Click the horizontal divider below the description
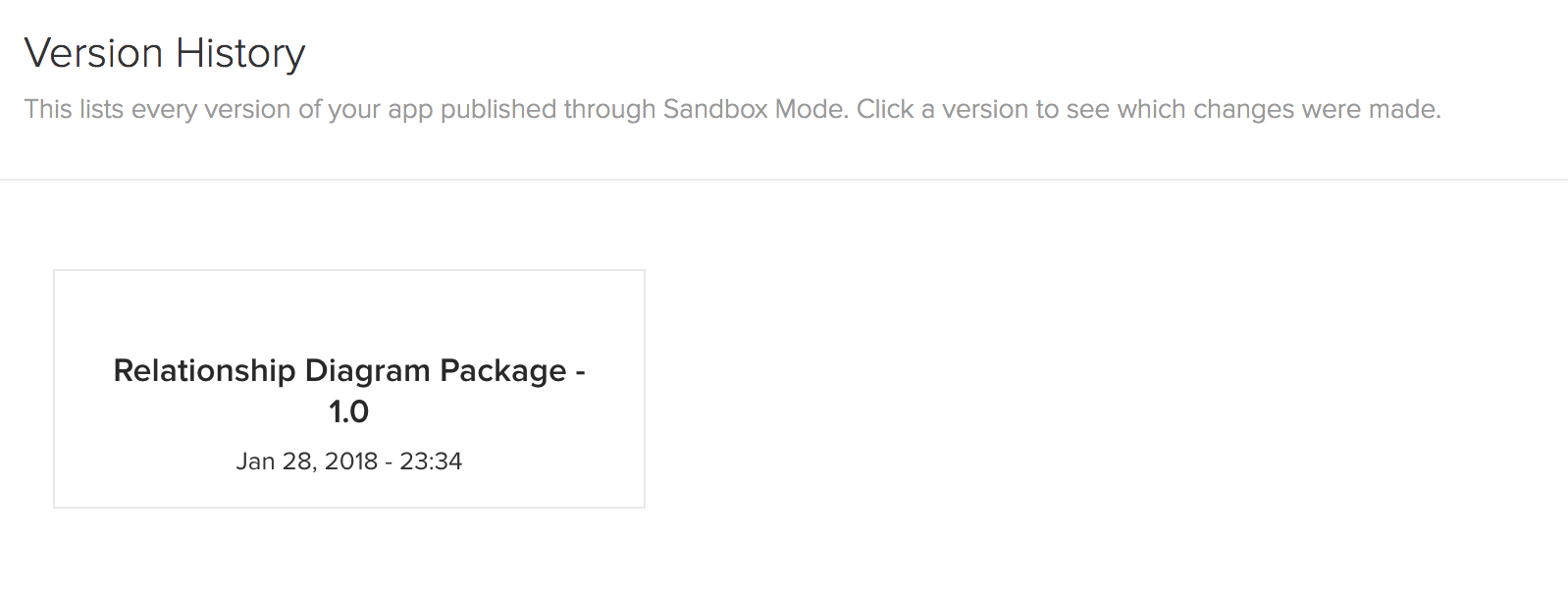Screen dimensions: 1568x597 [x=784, y=180]
